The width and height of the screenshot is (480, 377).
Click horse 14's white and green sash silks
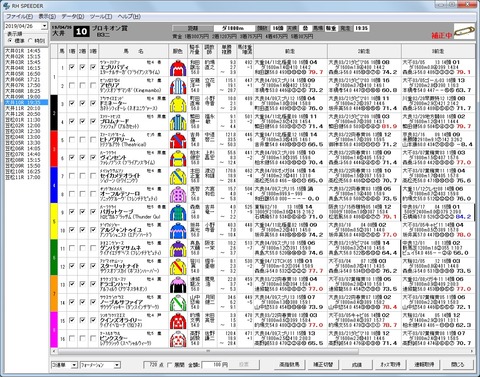[x=178, y=303]
